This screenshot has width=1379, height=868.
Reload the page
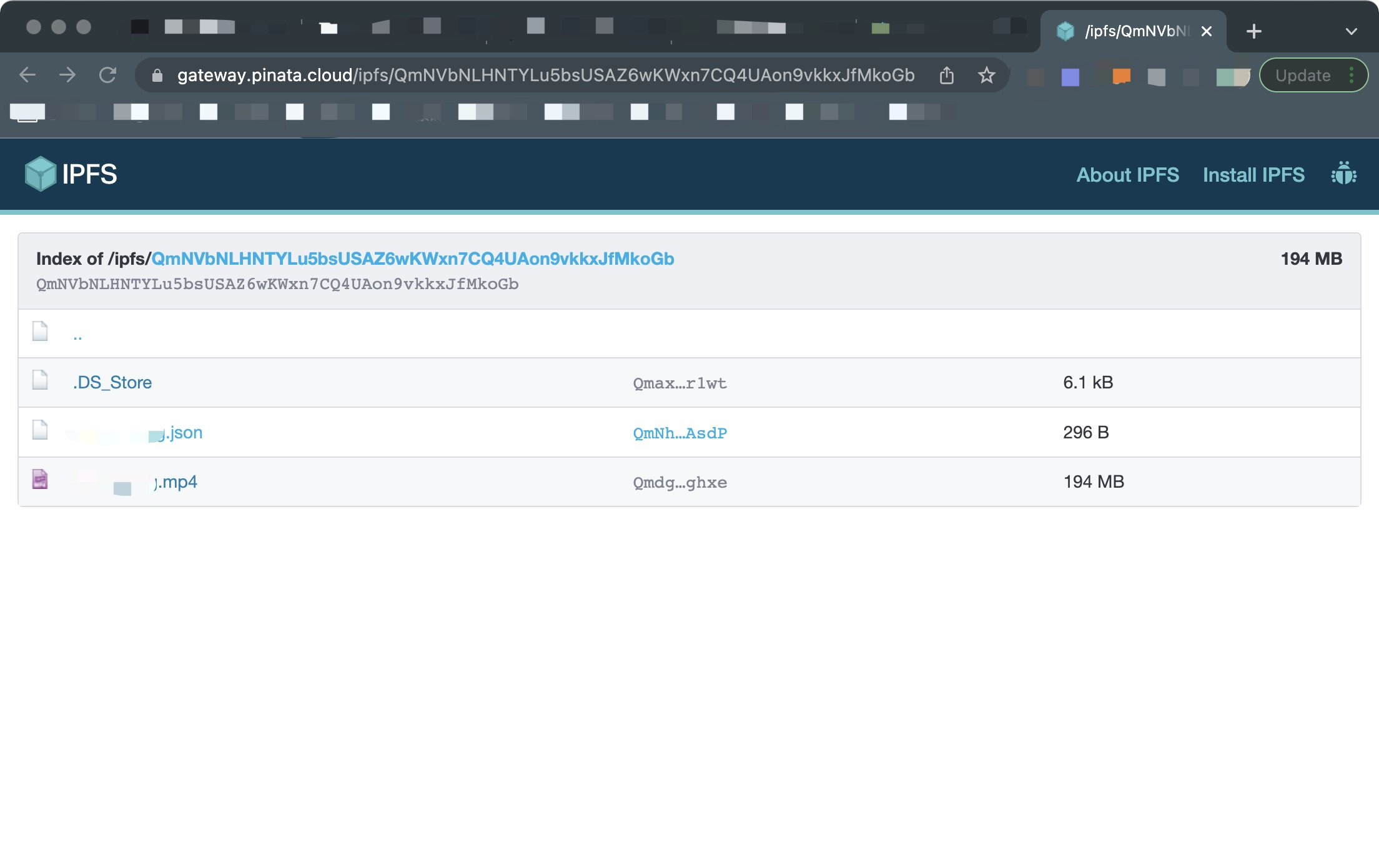tap(107, 75)
